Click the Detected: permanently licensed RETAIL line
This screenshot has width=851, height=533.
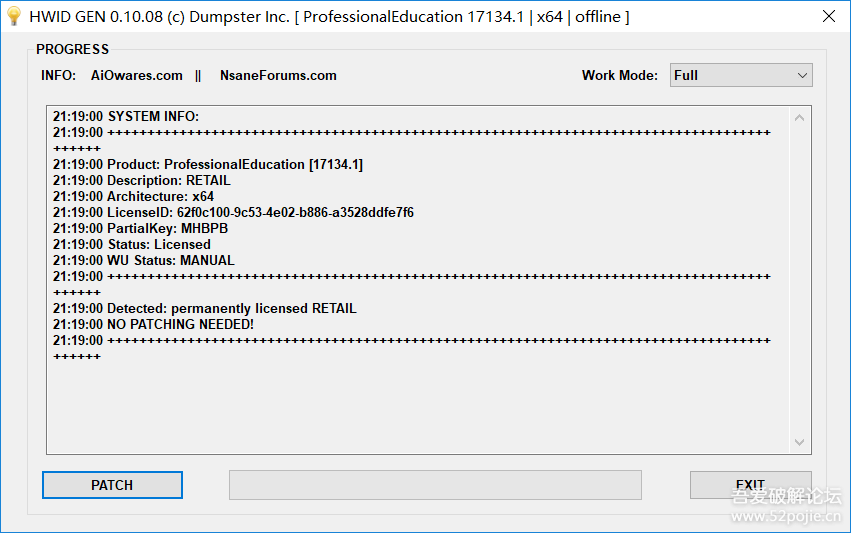(204, 308)
